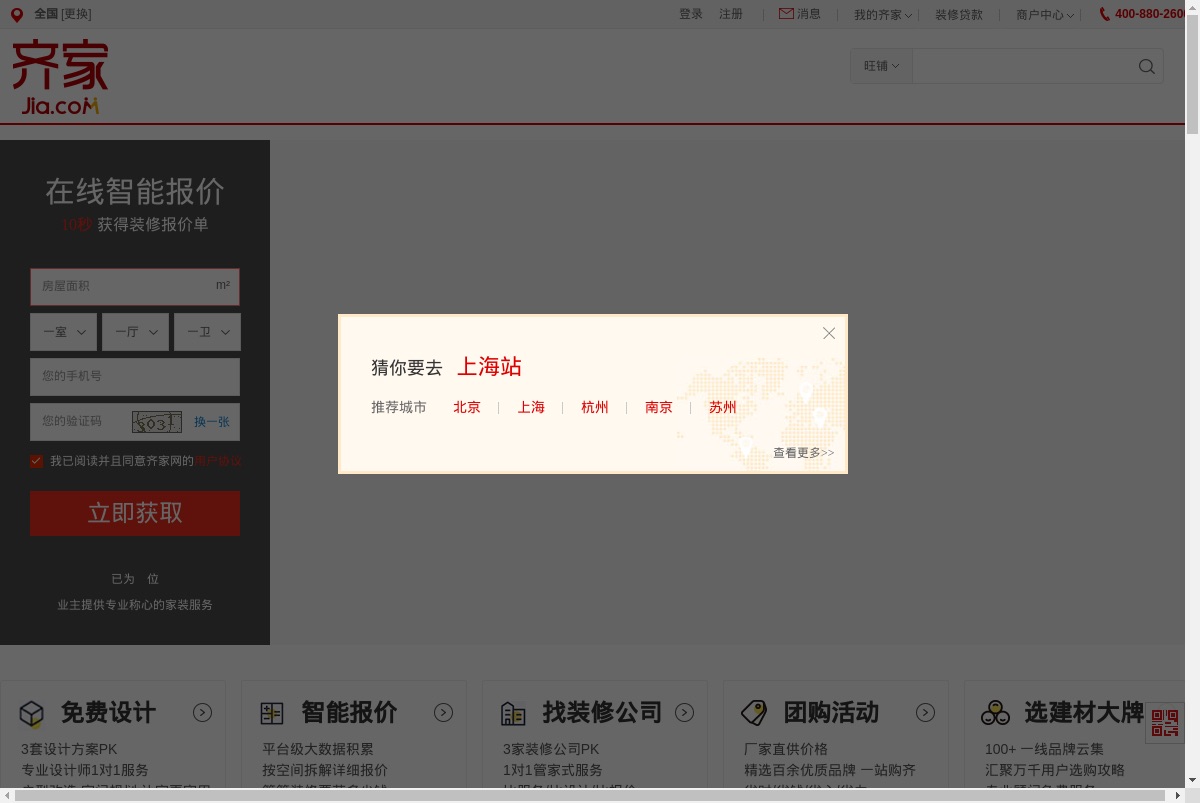Open the 一室 room count dropdown
1200x803 pixels.
pyautogui.click(x=64, y=332)
